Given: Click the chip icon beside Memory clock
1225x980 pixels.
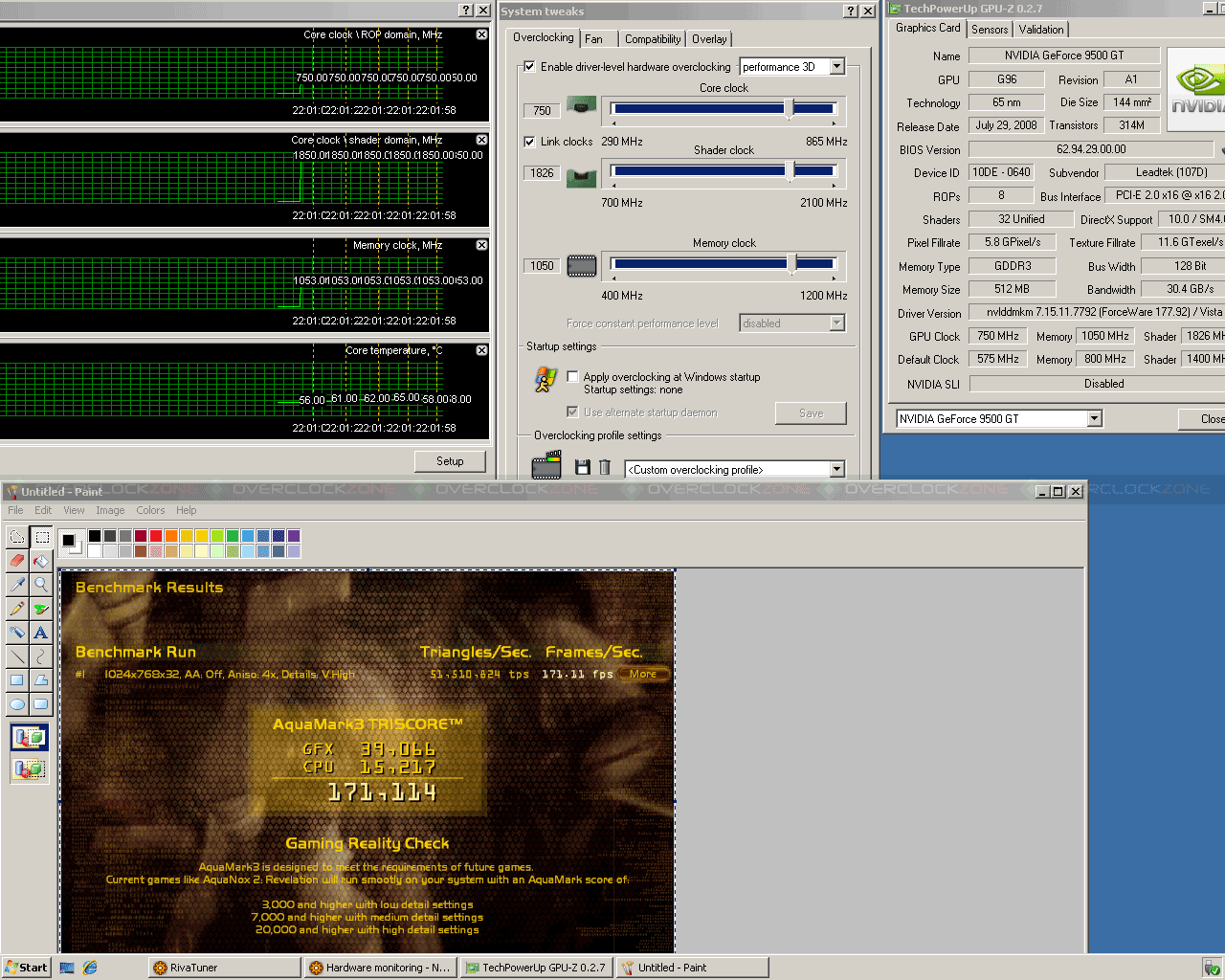Looking at the screenshot, I should click(582, 265).
